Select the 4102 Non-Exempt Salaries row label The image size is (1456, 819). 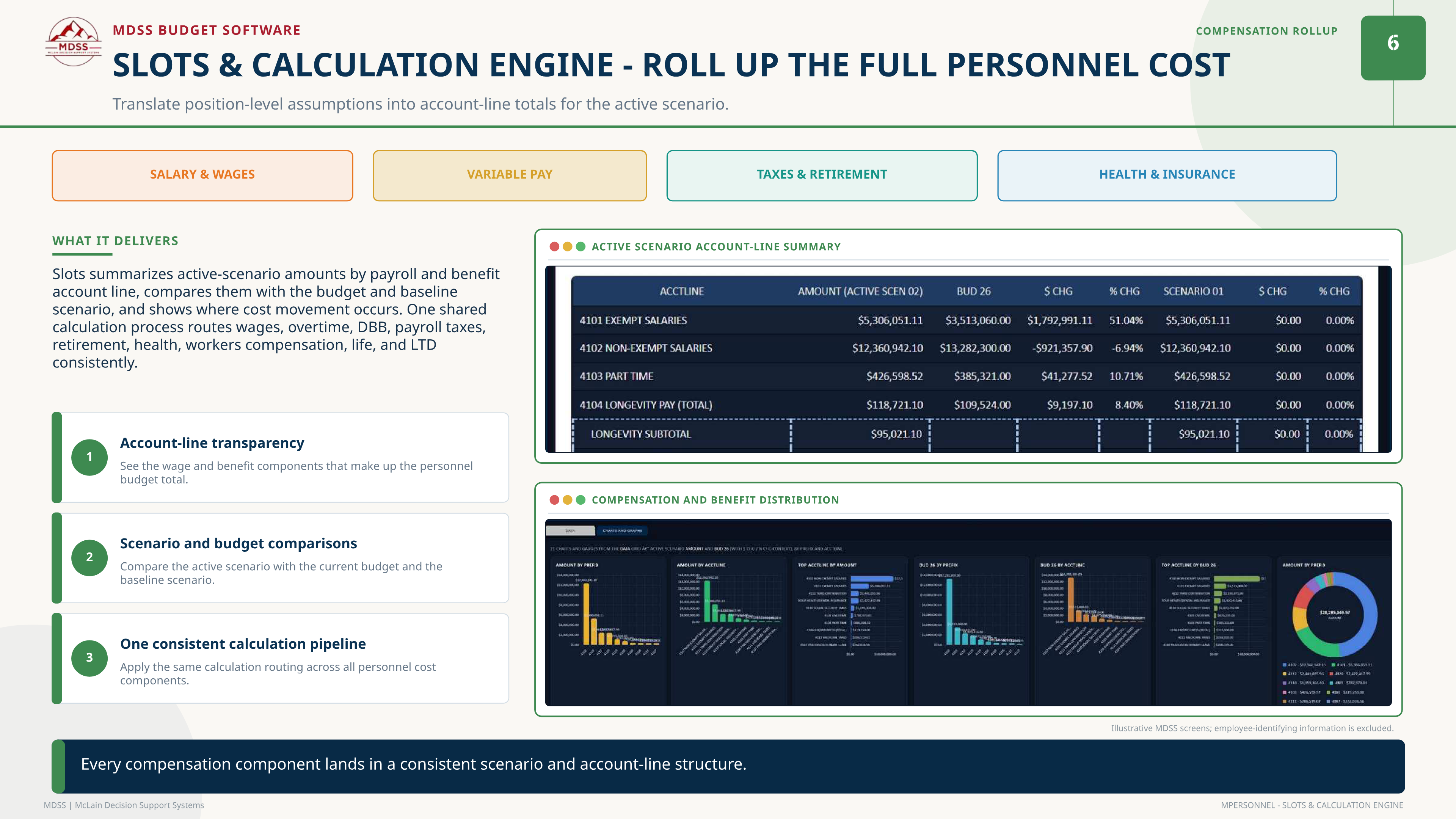click(645, 348)
